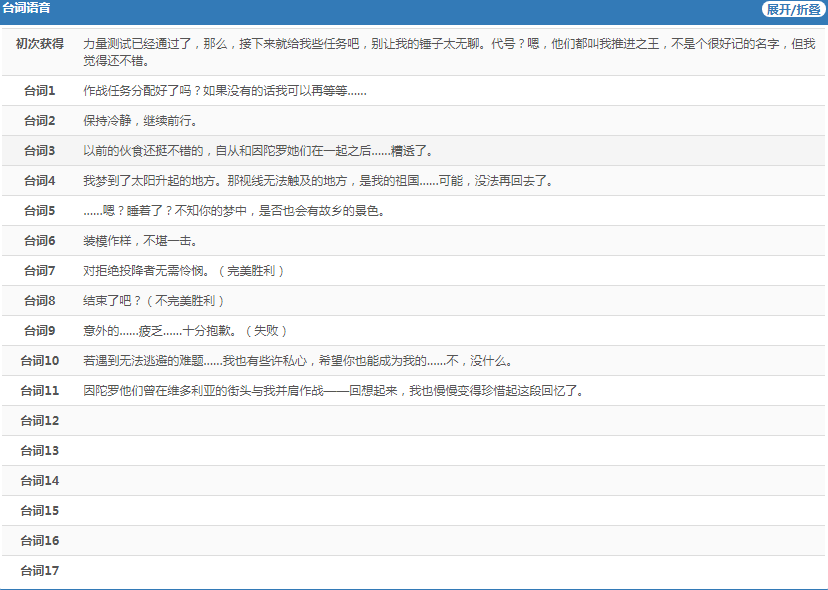
Task: Click the 台词语音 header title
Action: (27, 8)
